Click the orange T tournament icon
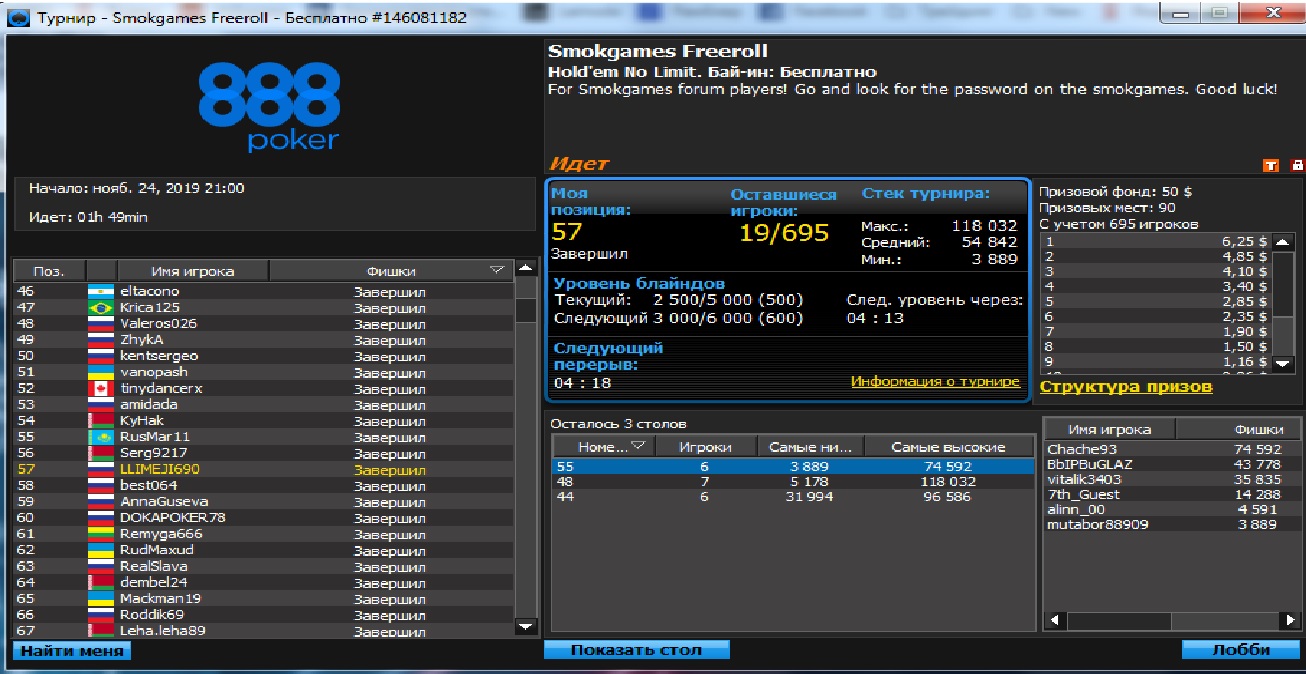 (1271, 165)
